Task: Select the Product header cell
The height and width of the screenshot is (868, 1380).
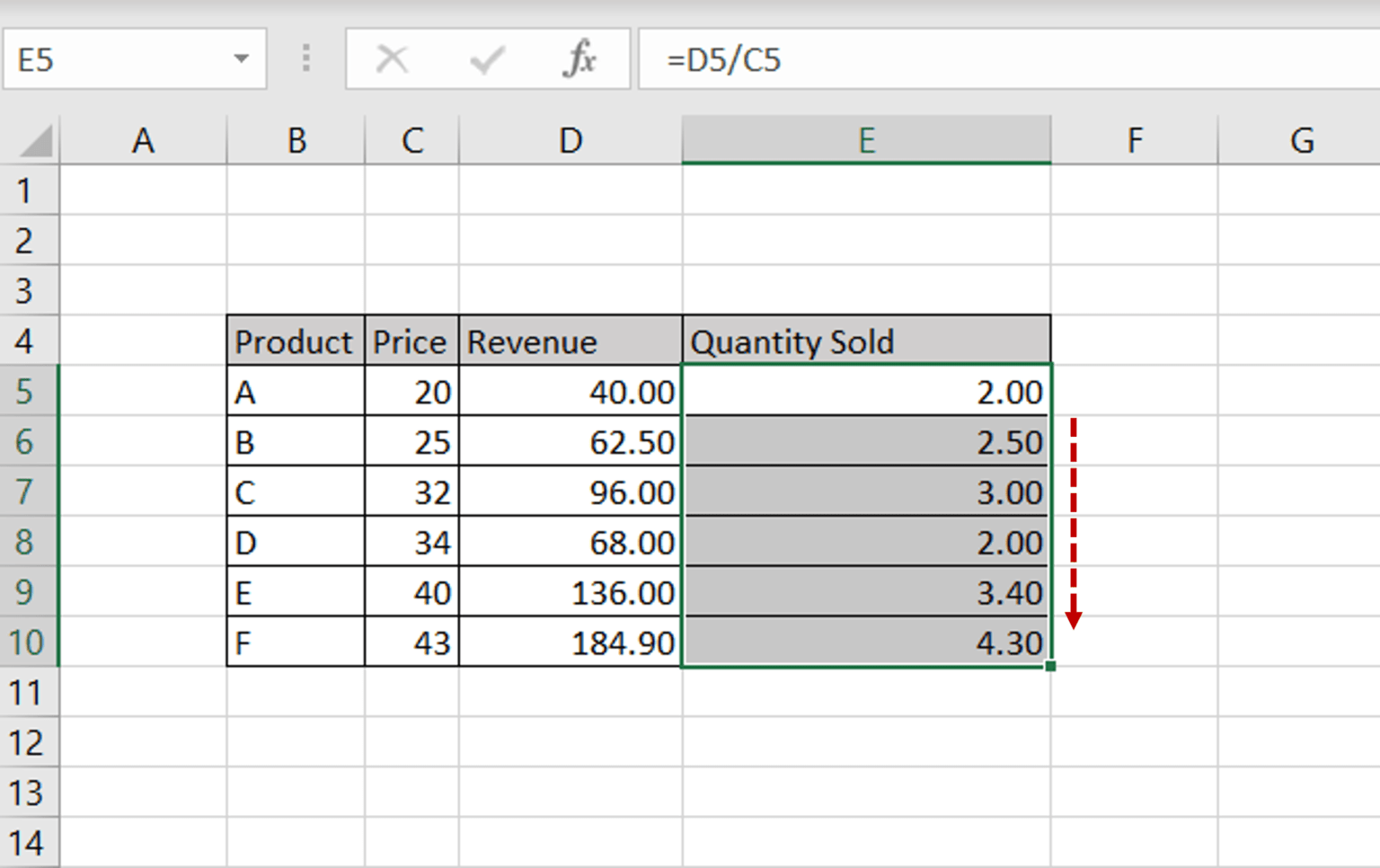Action: pos(293,341)
